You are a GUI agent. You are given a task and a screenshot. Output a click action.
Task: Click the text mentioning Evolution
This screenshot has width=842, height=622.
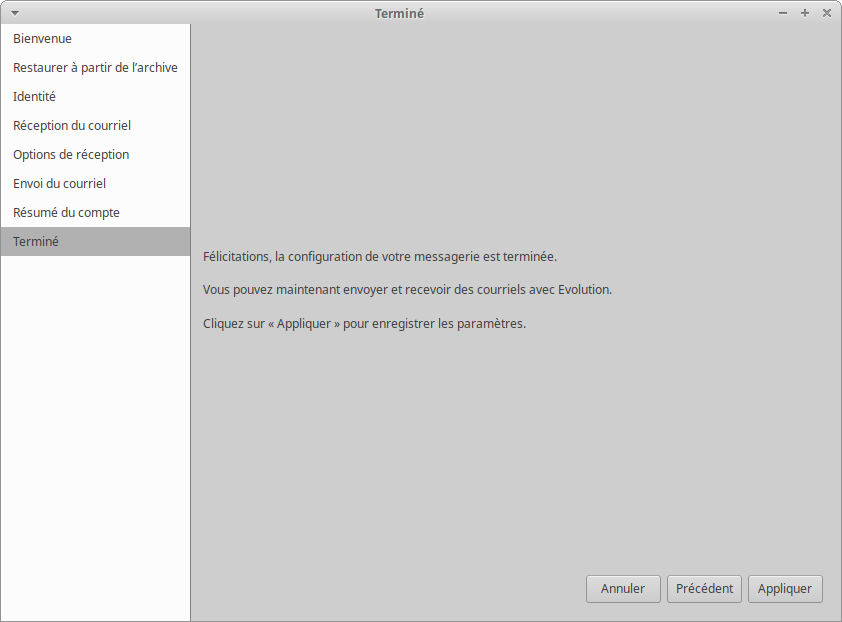pos(407,290)
